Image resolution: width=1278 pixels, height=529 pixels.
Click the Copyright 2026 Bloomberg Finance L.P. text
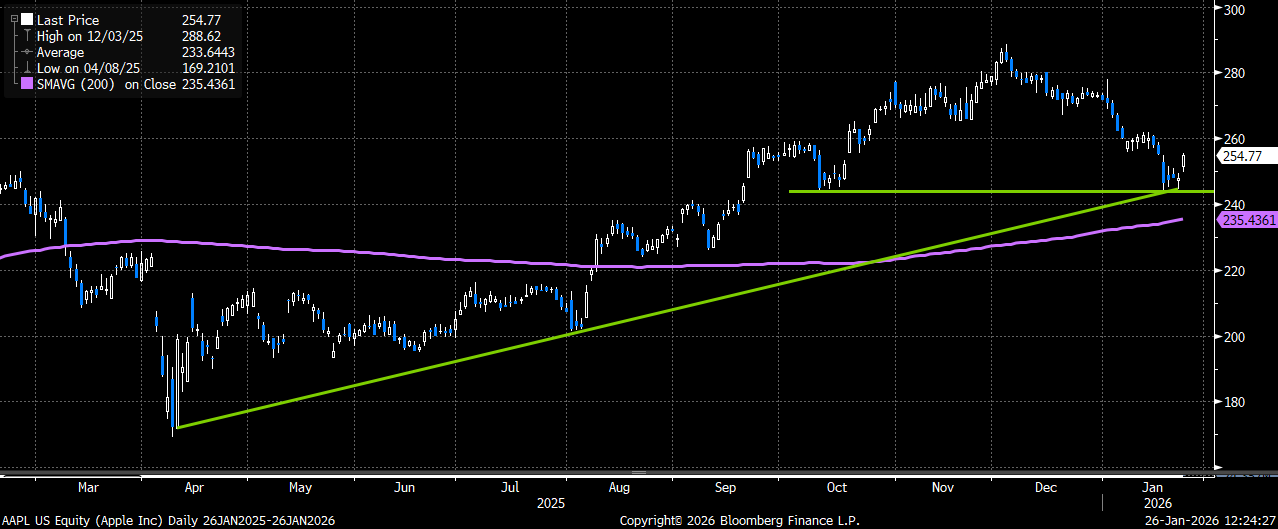tap(739, 521)
